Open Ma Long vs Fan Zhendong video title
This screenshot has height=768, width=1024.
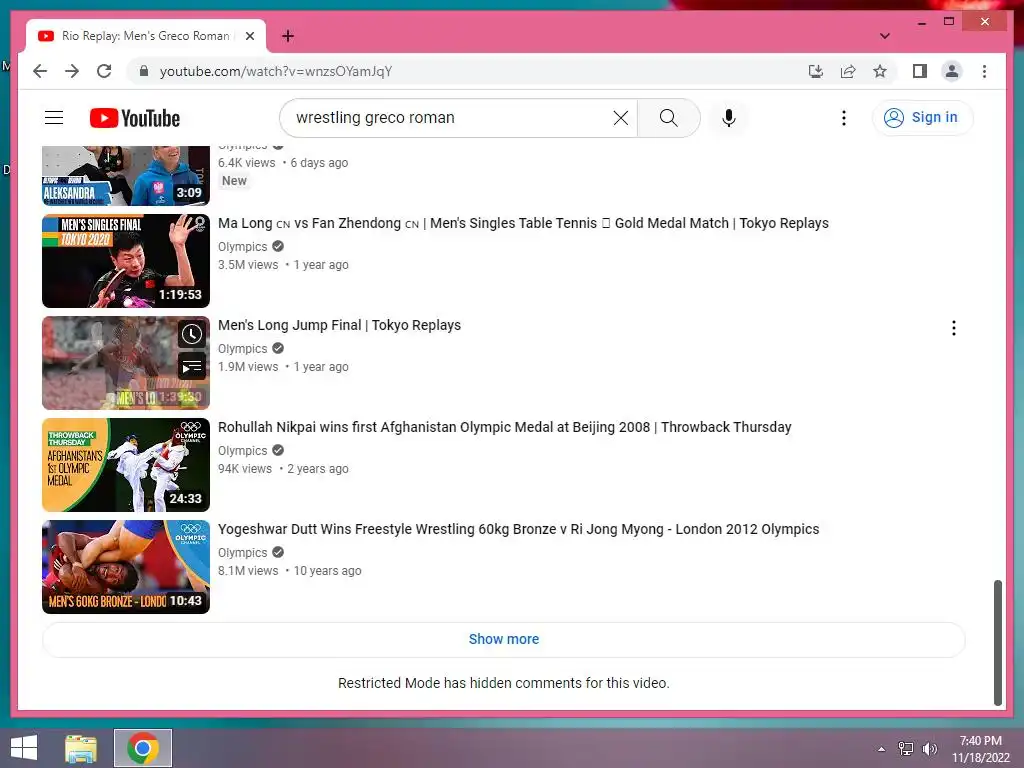523,223
